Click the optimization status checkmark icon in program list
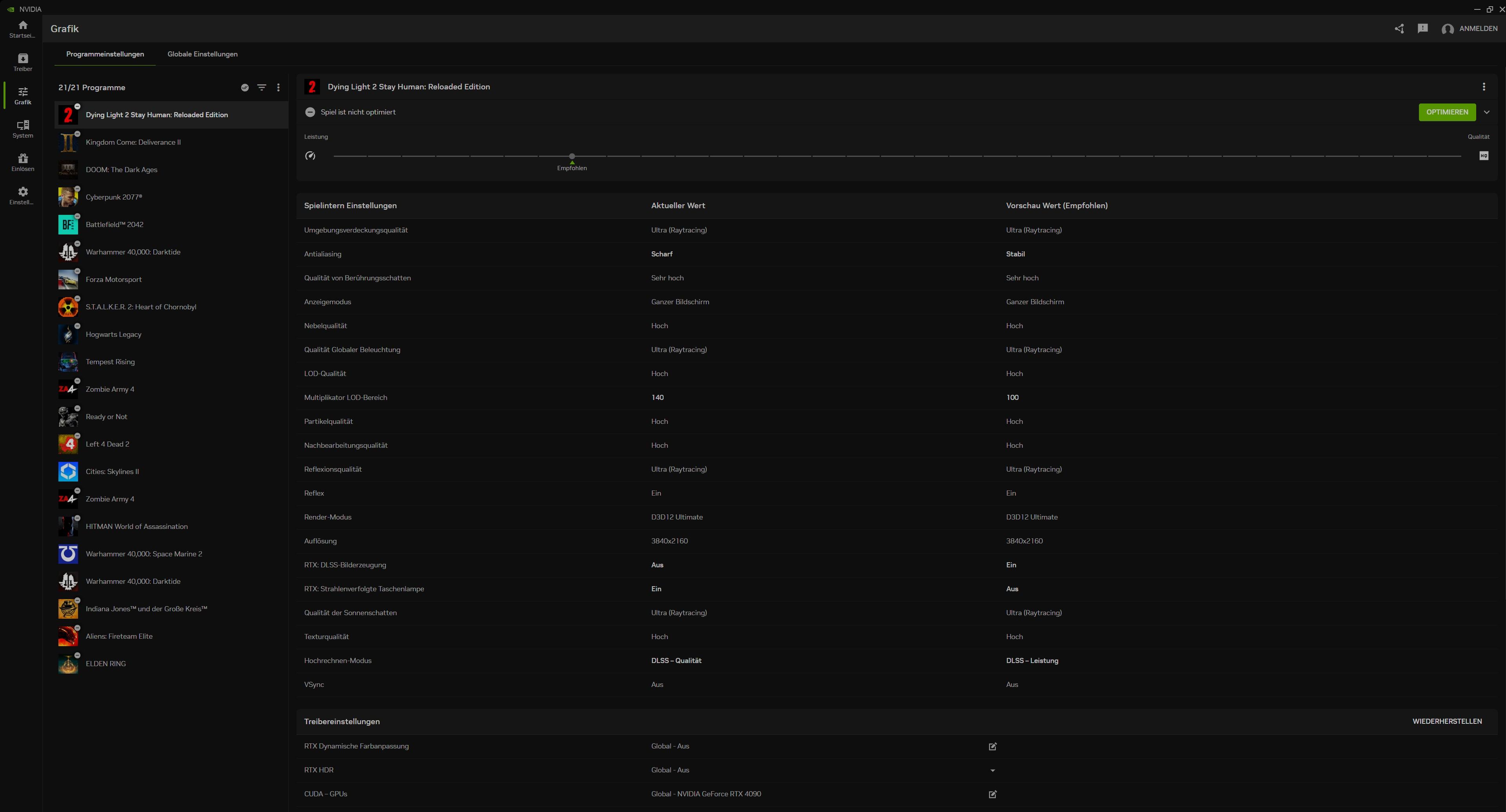The image size is (1506, 812). tap(245, 88)
